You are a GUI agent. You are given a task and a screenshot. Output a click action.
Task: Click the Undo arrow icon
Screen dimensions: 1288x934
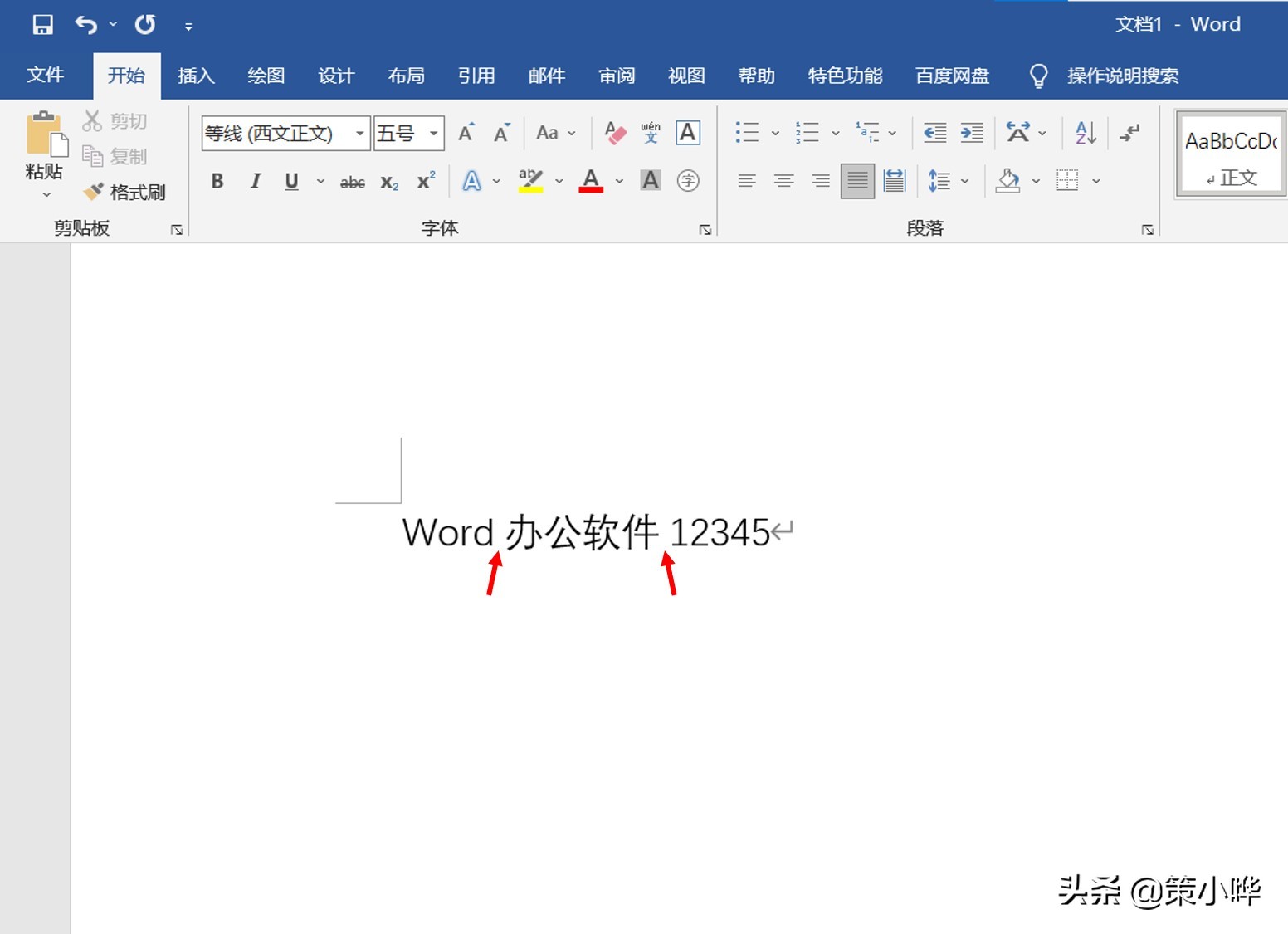[x=86, y=25]
